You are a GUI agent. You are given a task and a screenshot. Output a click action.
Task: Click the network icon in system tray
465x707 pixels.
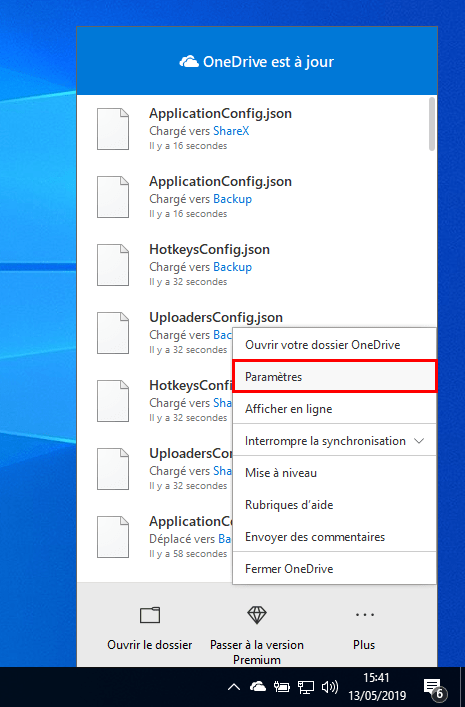[x=306, y=687]
